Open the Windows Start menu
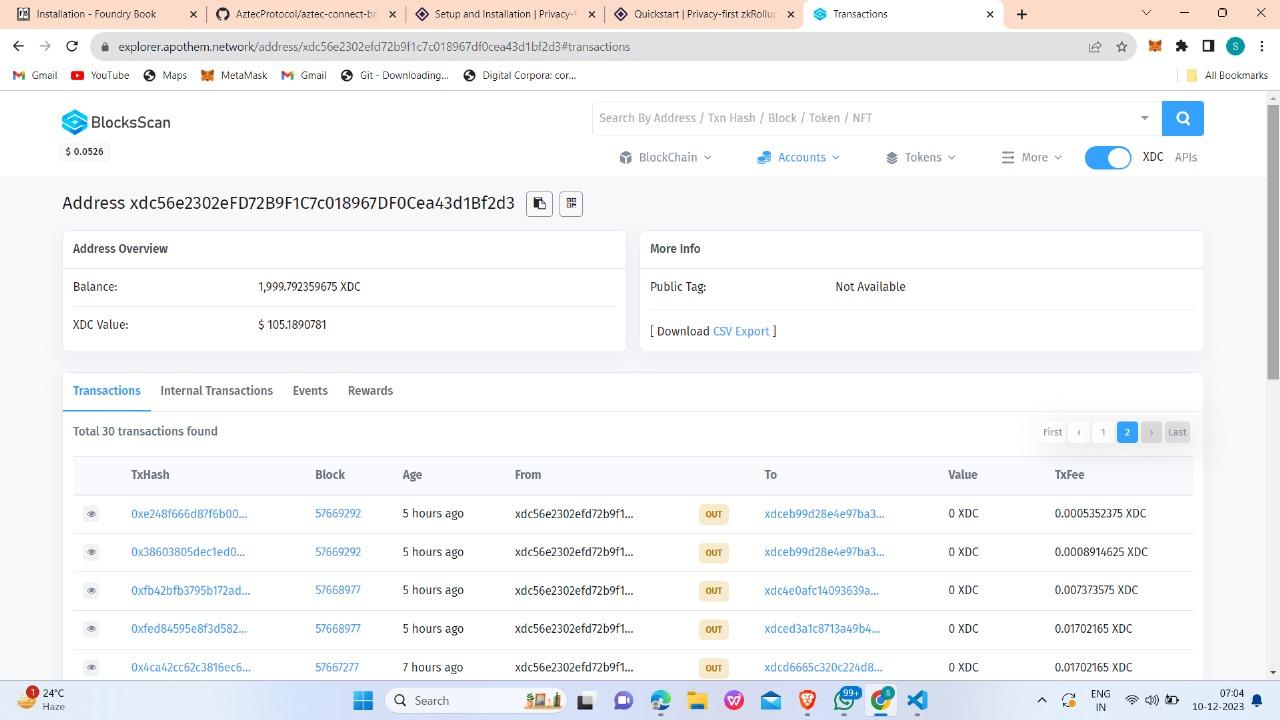 click(x=363, y=700)
